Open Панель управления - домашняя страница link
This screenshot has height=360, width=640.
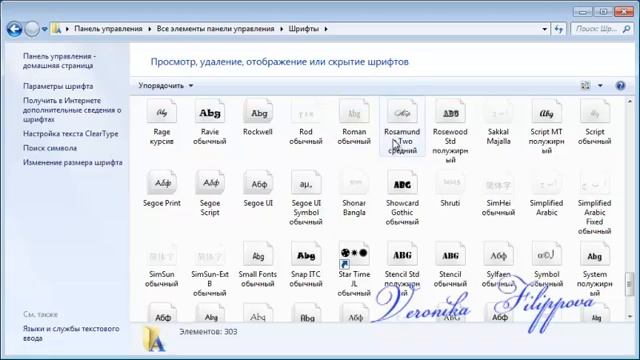coord(59,61)
